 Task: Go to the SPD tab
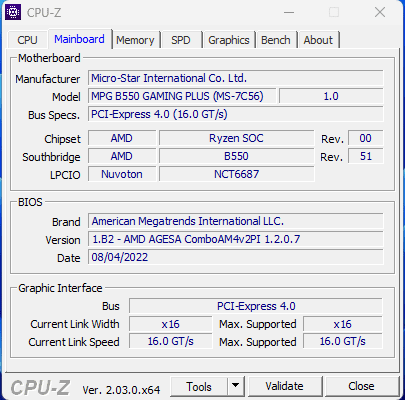coord(181,40)
